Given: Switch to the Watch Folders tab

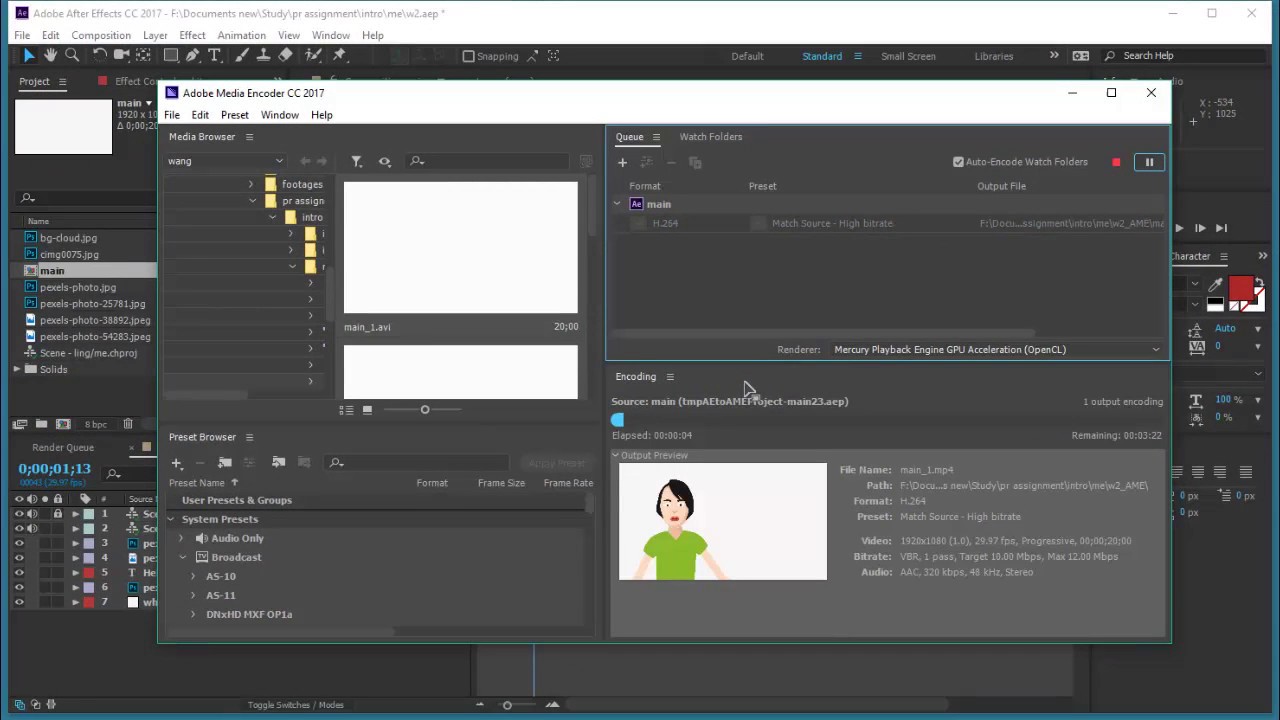Looking at the screenshot, I should (x=711, y=137).
